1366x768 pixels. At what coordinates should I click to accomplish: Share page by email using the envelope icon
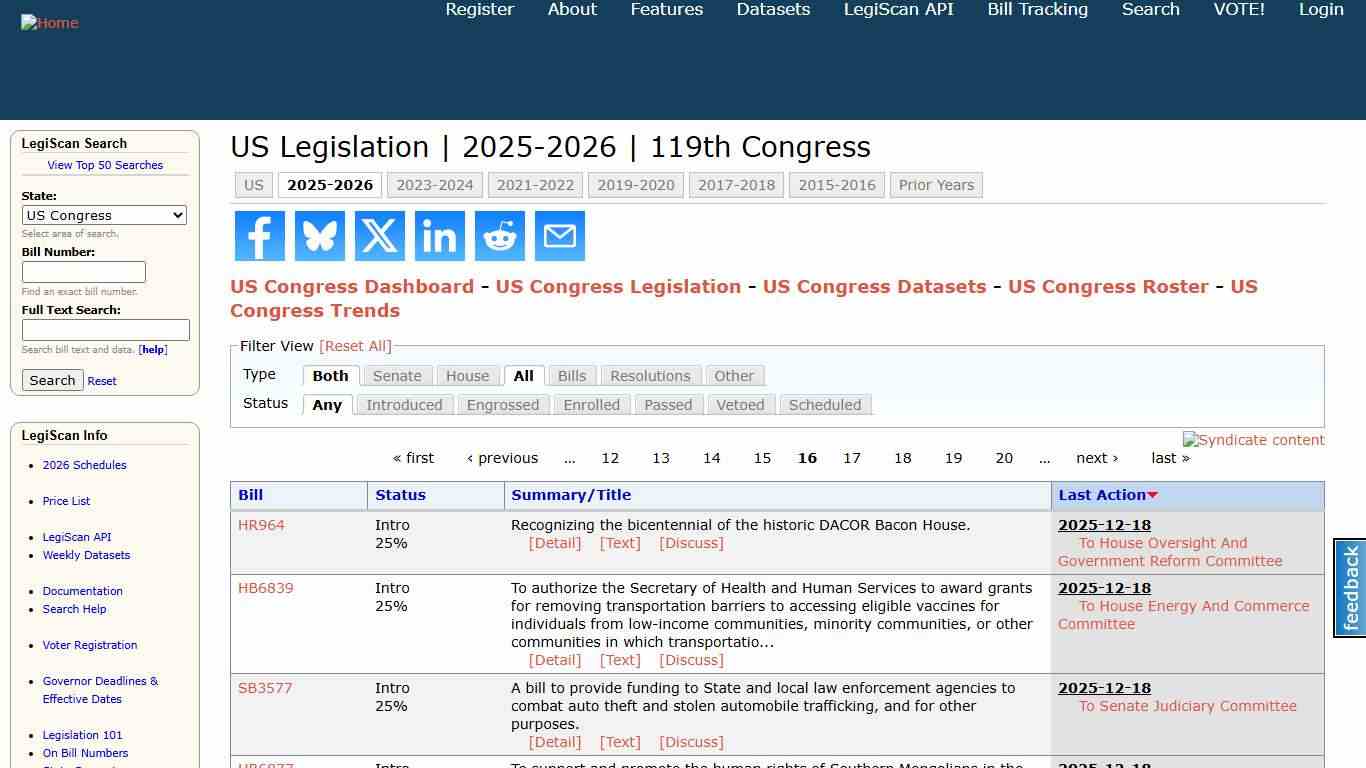pos(559,236)
